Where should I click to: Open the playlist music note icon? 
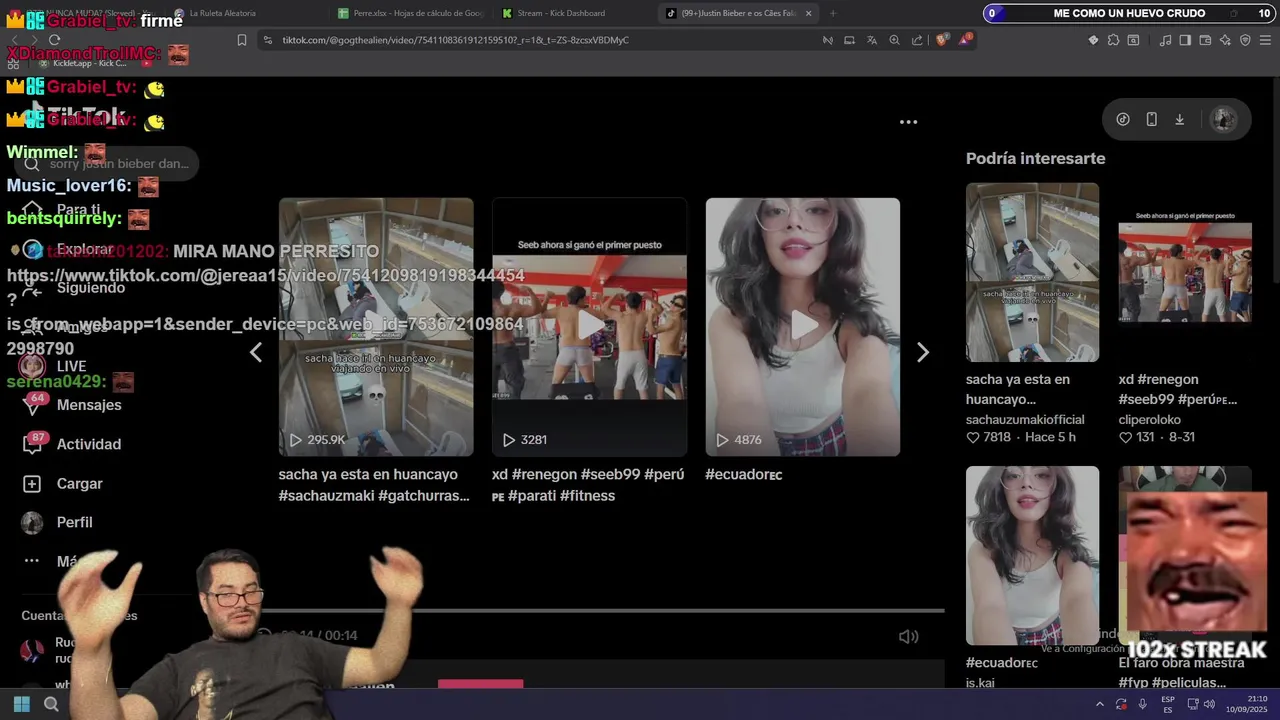[1165, 40]
